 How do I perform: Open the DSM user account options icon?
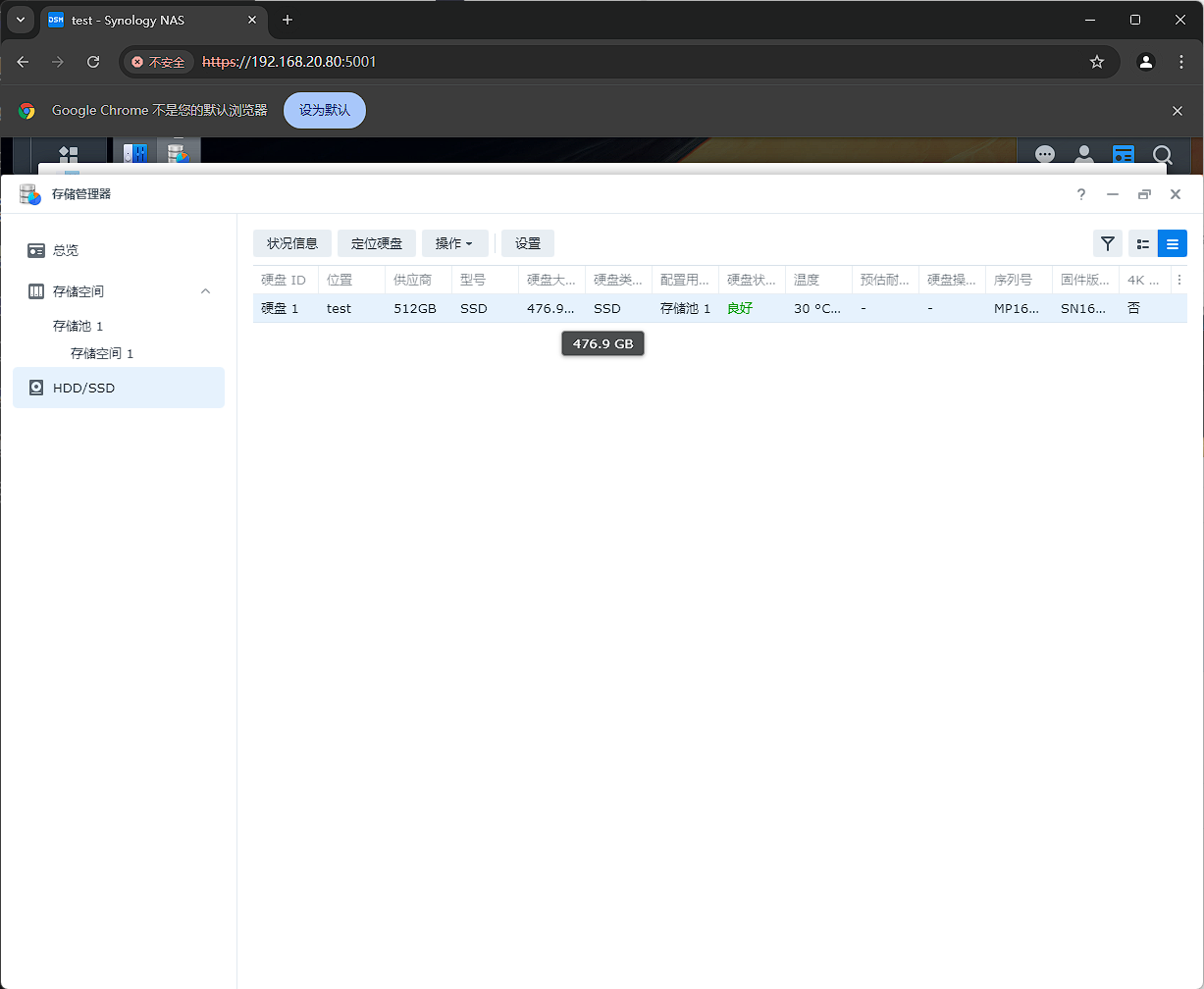1084,155
